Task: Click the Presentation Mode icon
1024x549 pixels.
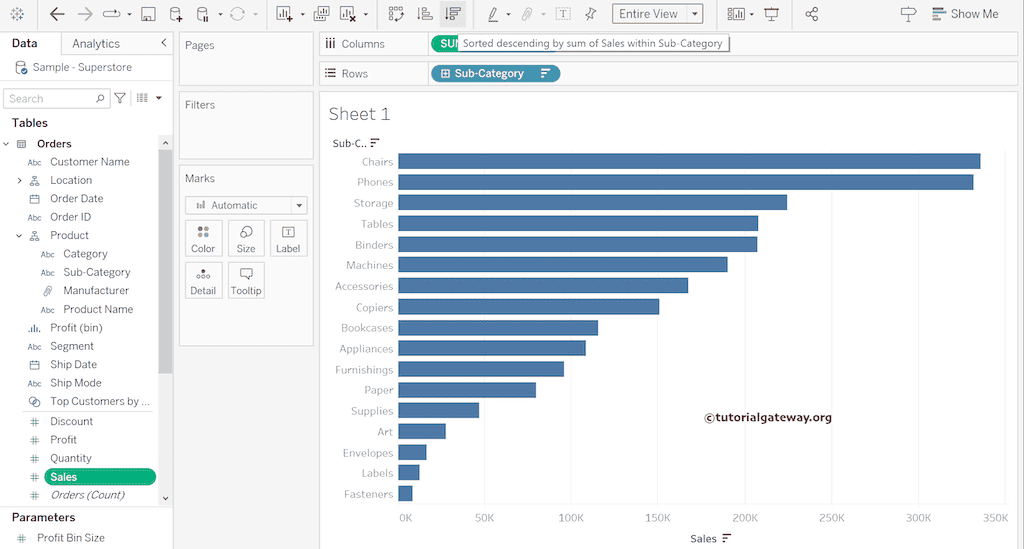Action: (x=771, y=14)
